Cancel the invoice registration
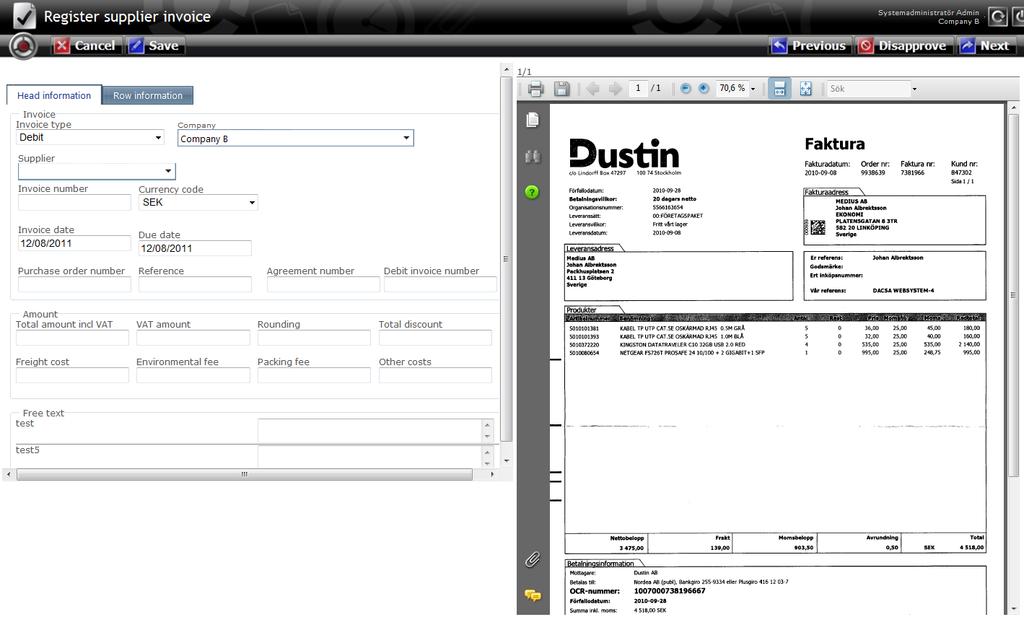The height and width of the screenshot is (630, 1024). pos(86,46)
